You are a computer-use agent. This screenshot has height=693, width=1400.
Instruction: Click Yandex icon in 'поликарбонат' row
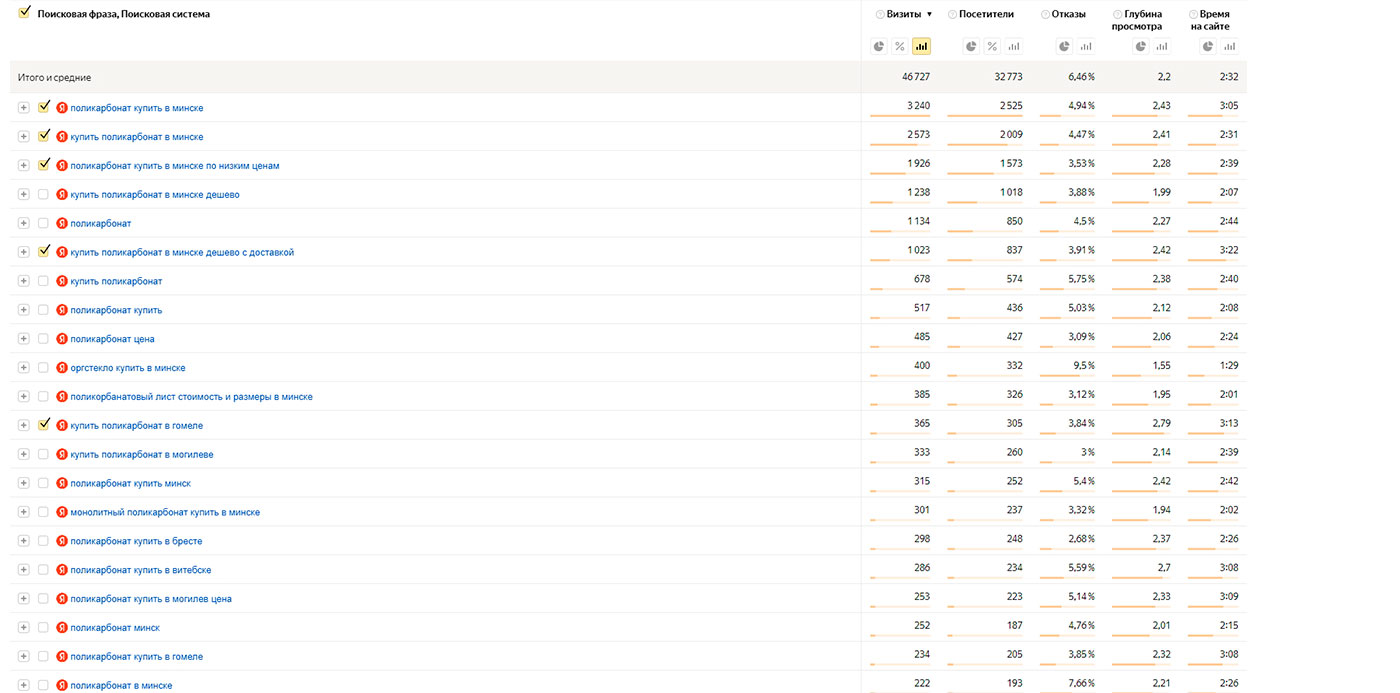(x=62, y=223)
